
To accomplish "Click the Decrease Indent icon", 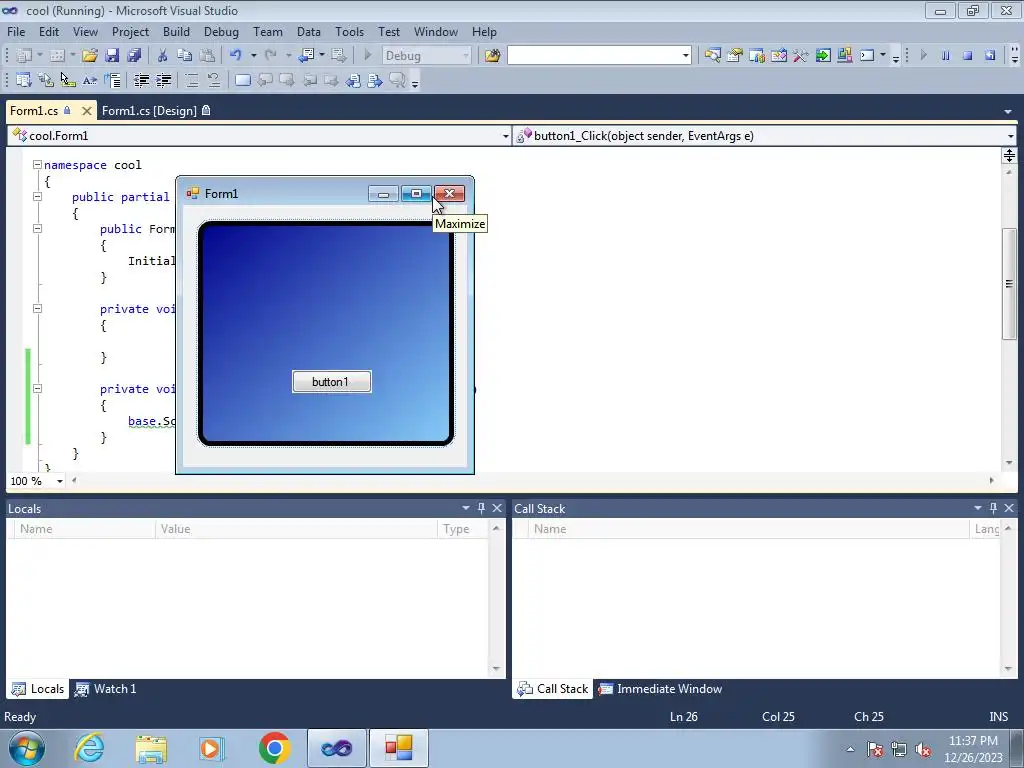I will [141, 80].
